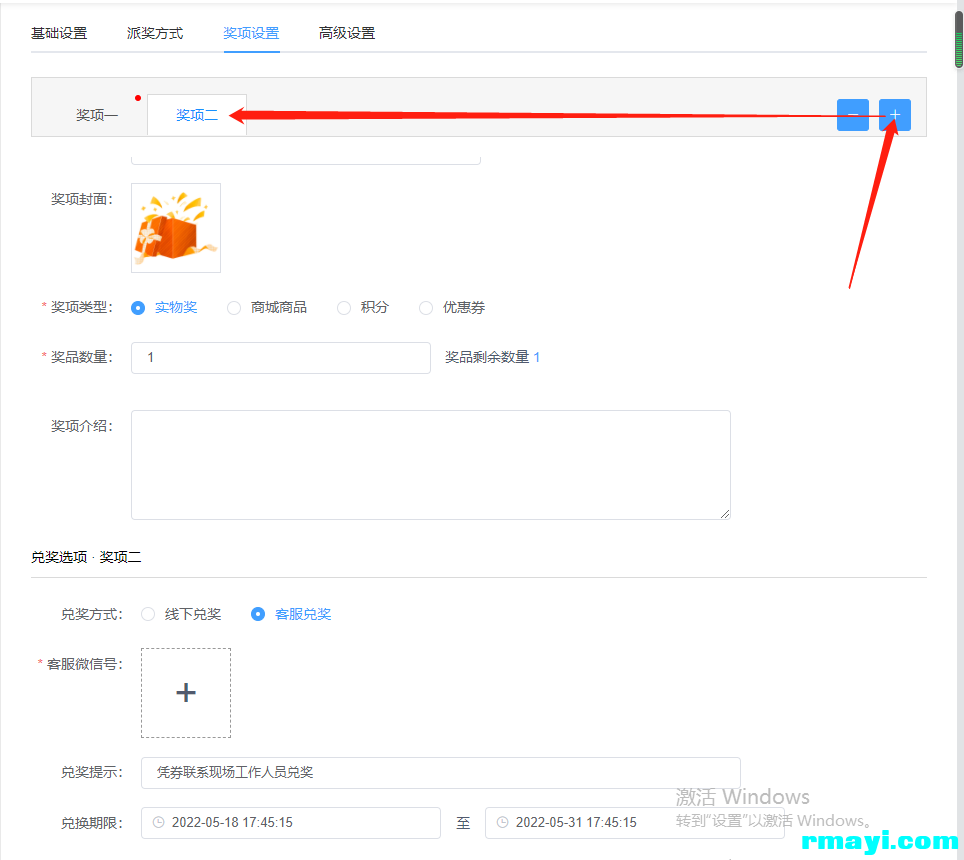Select the 实物奖 prize type
The width and height of the screenshot is (964, 860).
(164, 307)
